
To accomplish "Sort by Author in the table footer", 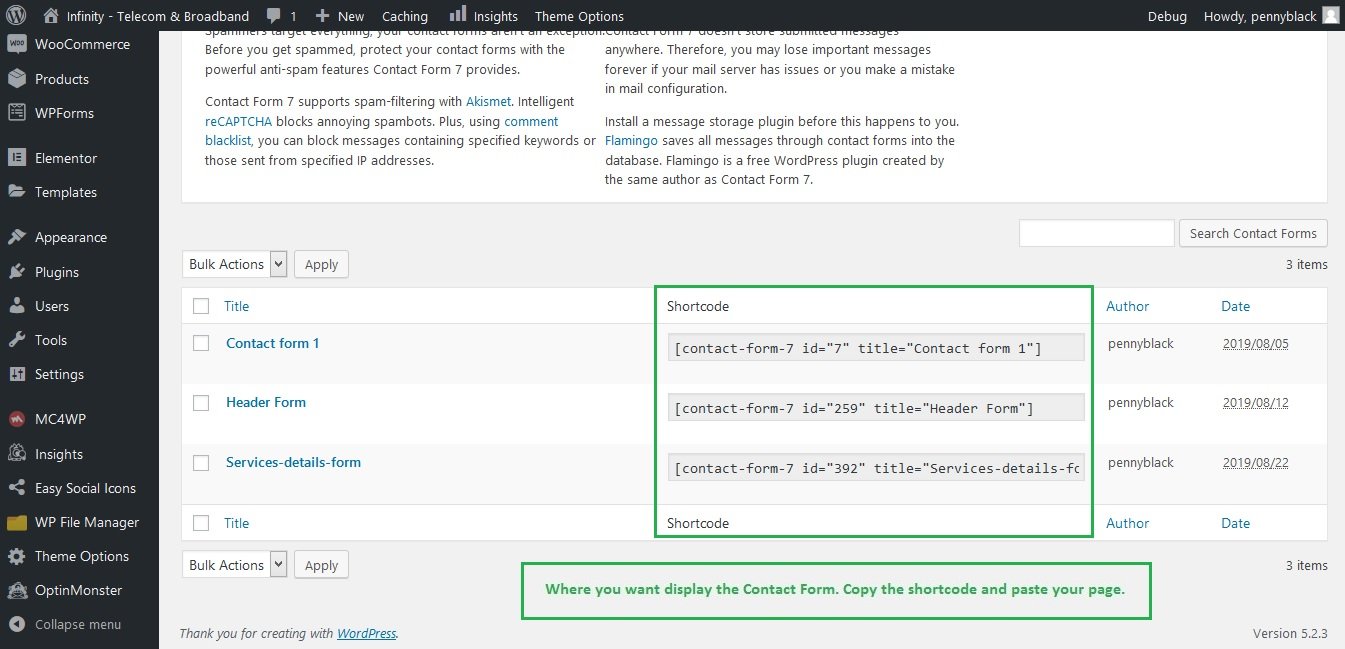I will (1127, 523).
